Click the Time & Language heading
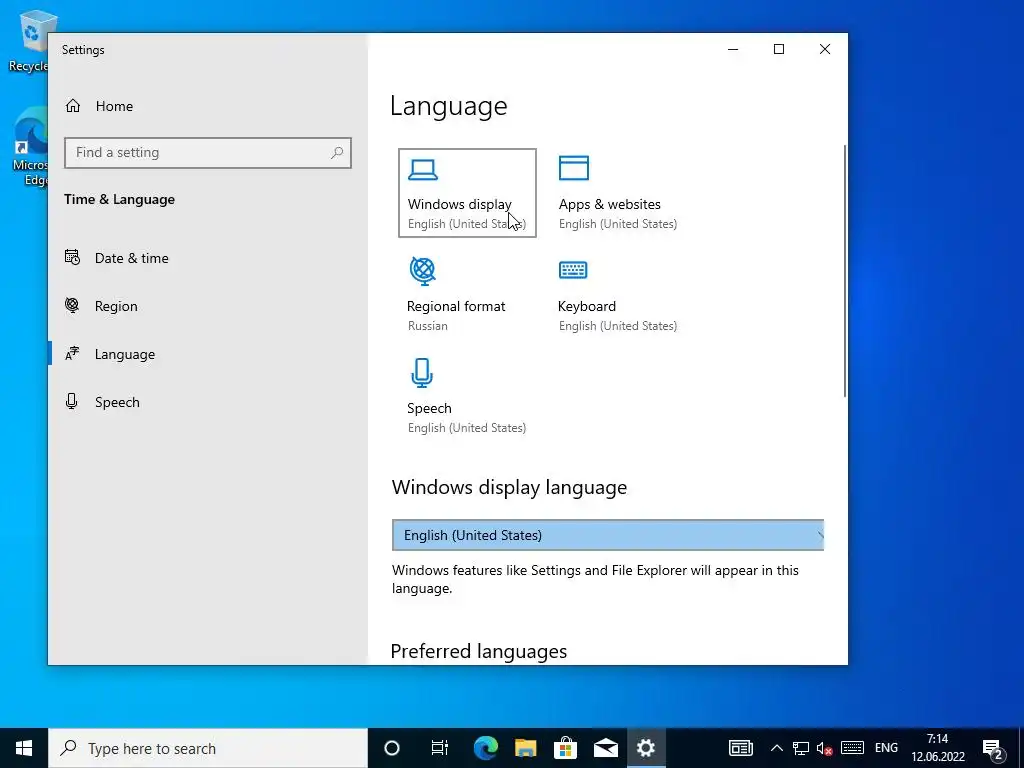 pyautogui.click(x=120, y=199)
